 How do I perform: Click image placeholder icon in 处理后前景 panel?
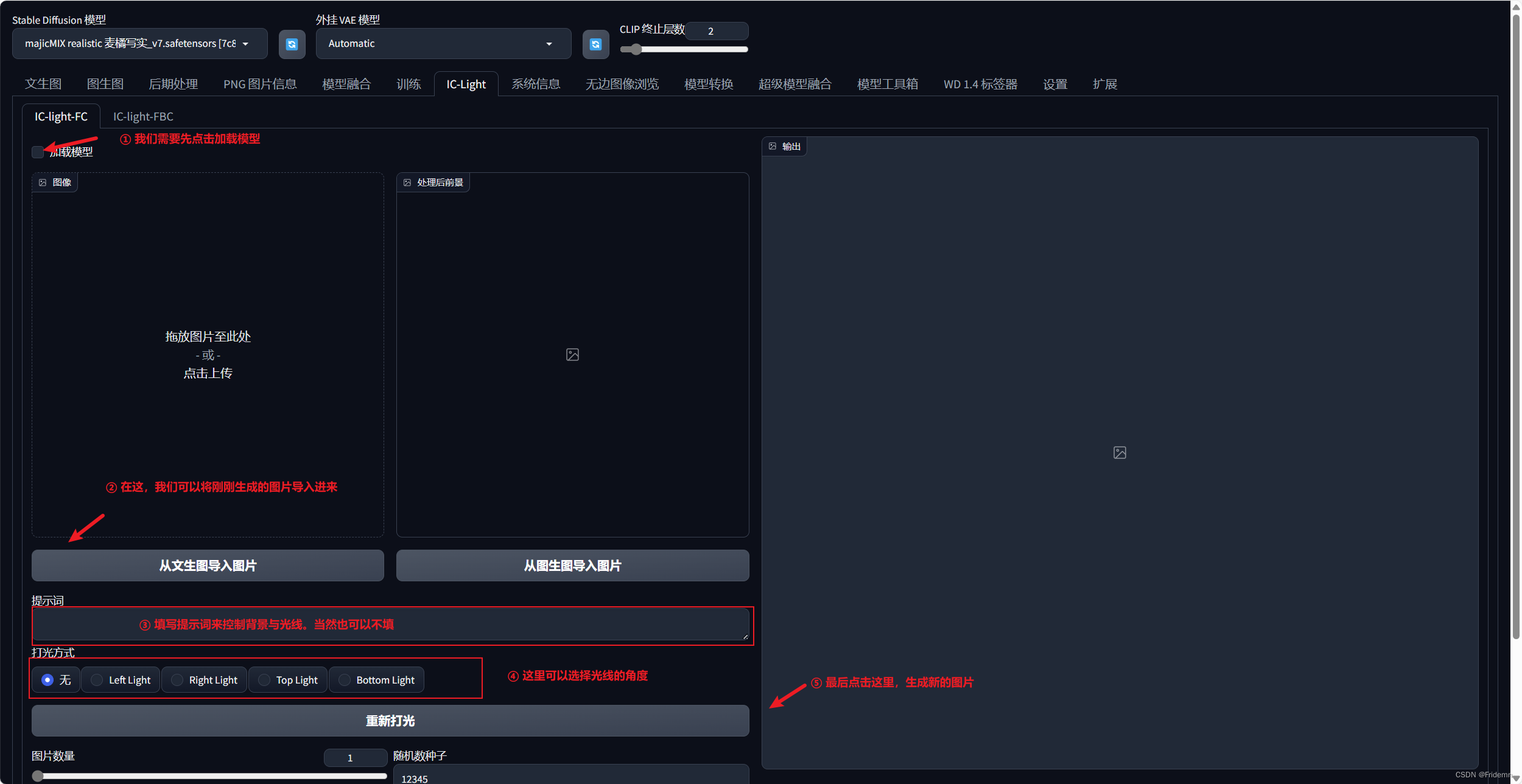pyautogui.click(x=572, y=354)
